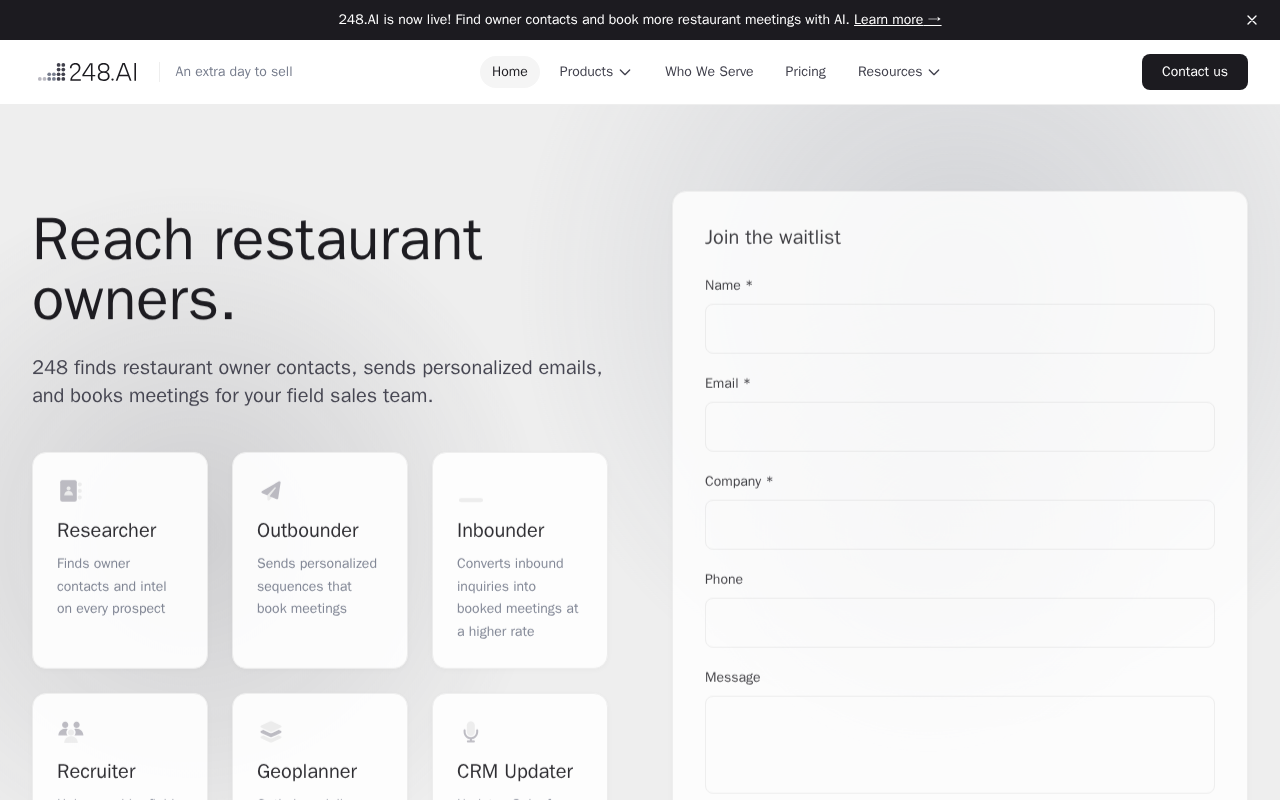
Task: Open the Learn more link in banner
Action: (897, 20)
